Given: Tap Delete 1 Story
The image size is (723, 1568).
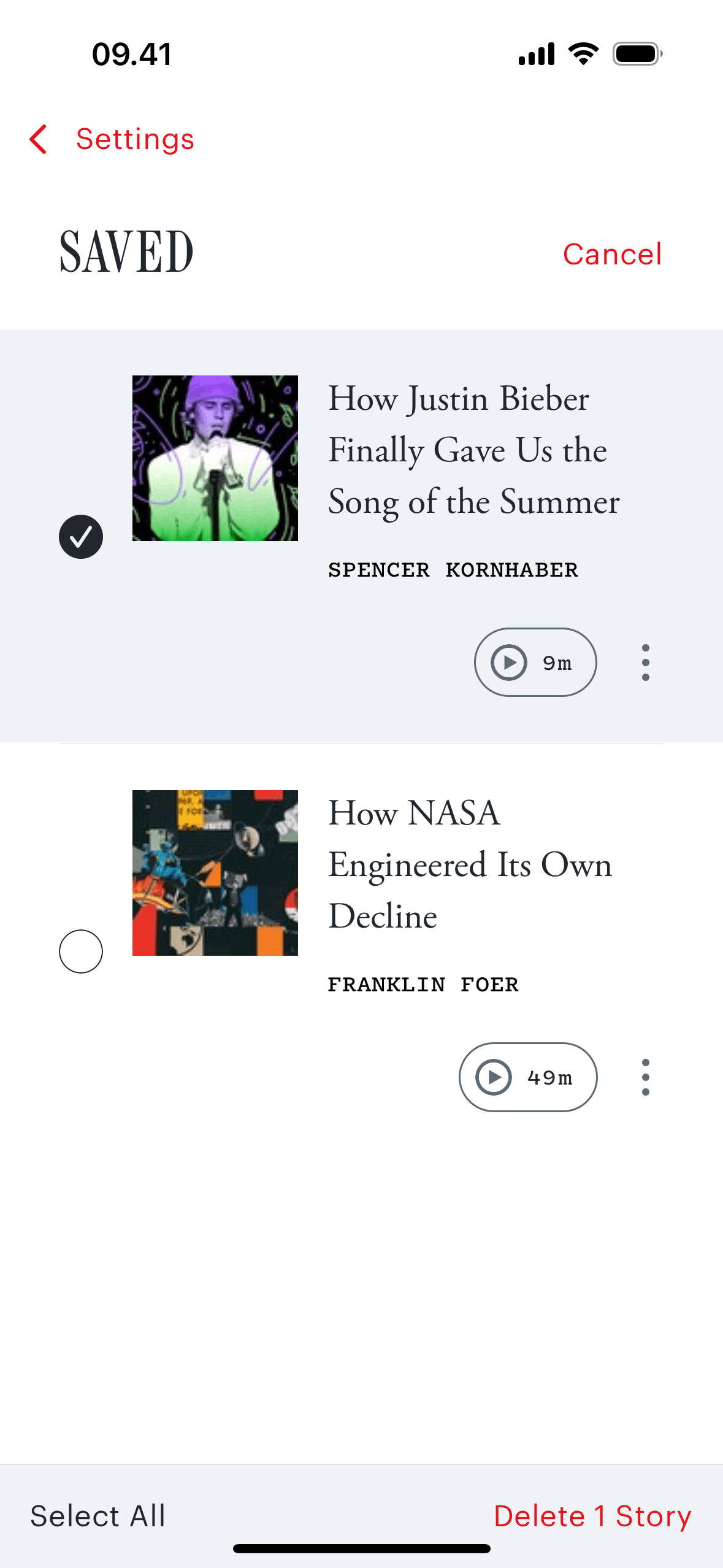Looking at the screenshot, I should 592,1515.
